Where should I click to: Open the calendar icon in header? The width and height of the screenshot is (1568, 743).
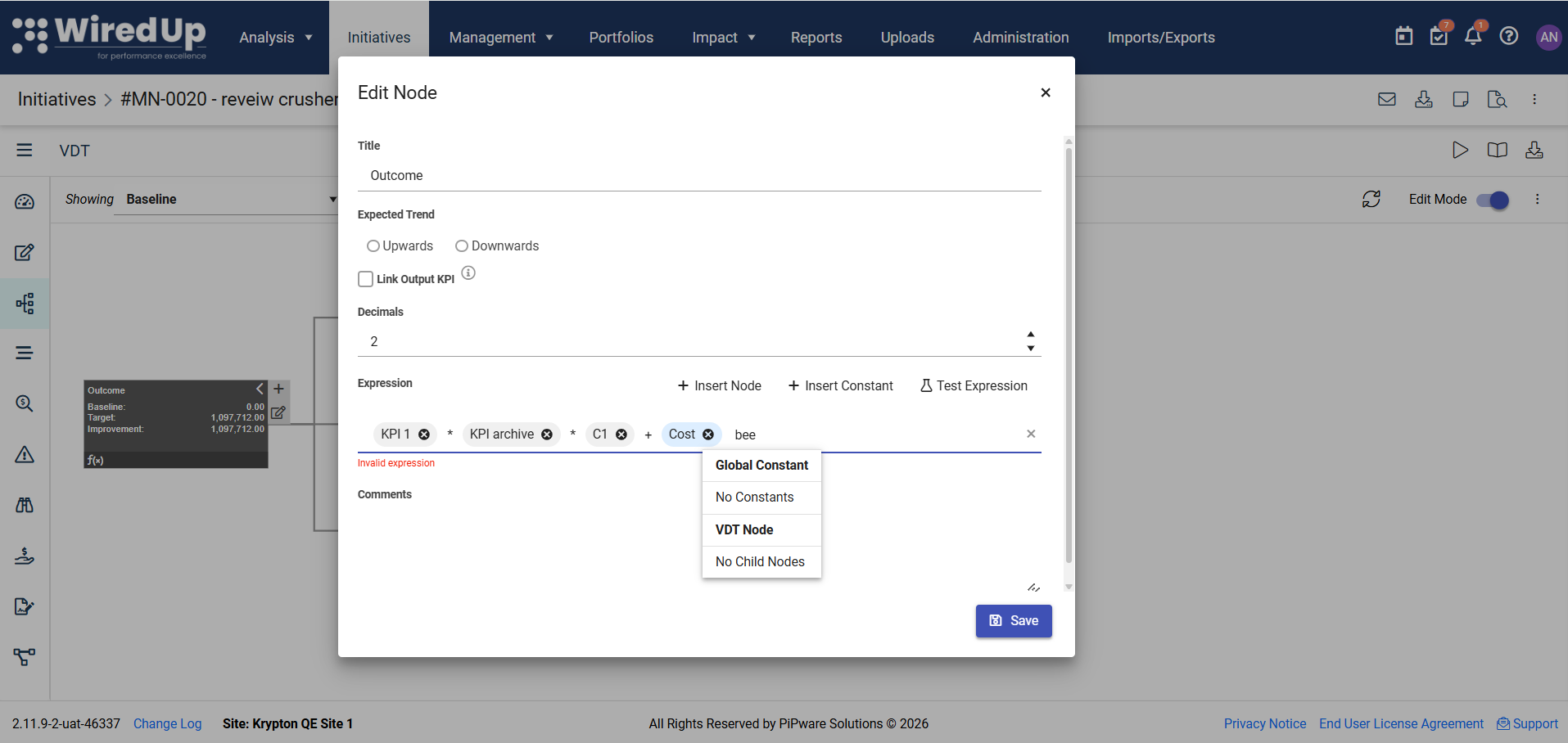pos(1404,36)
